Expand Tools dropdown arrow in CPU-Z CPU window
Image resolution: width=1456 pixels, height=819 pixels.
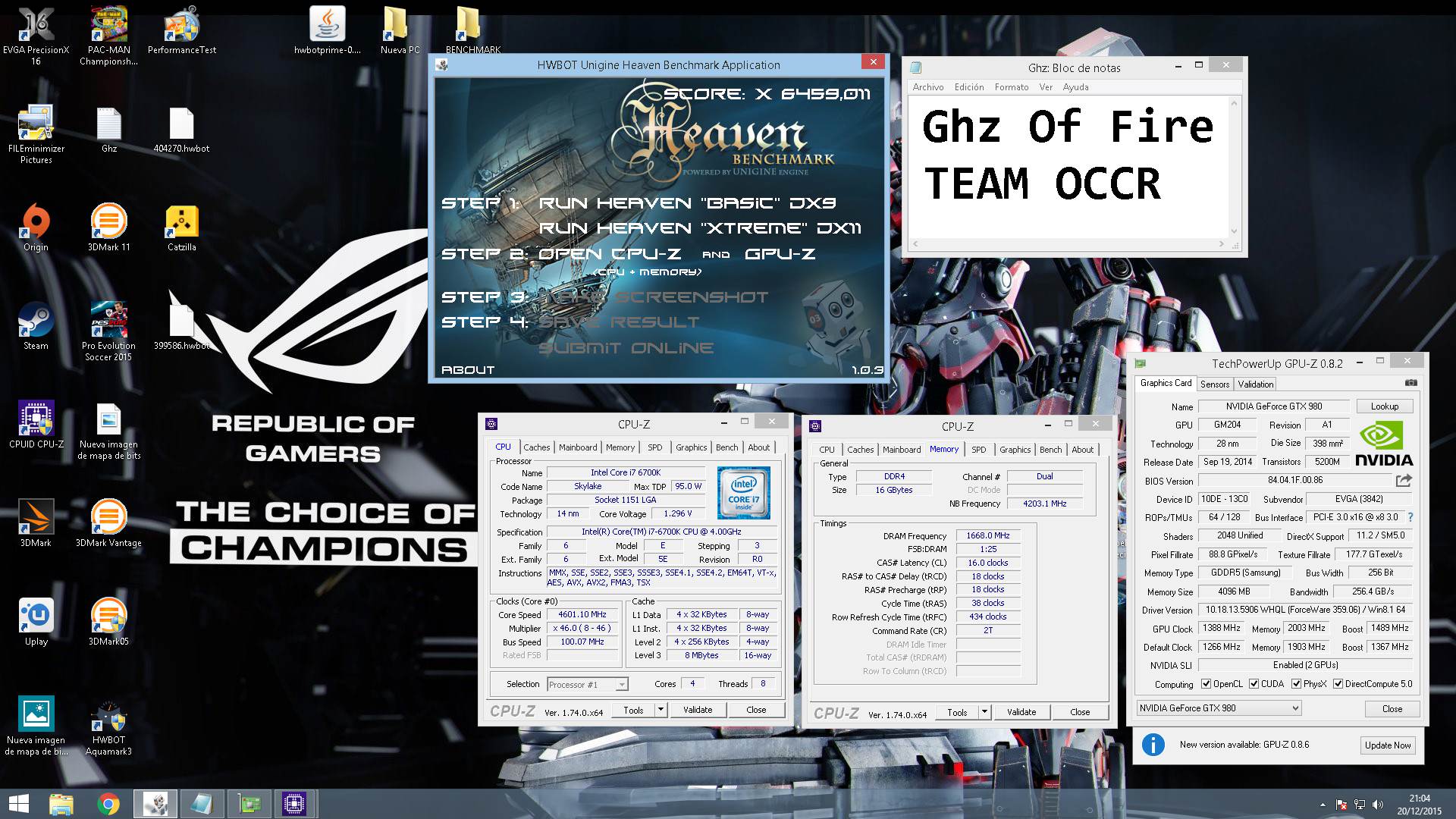[661, 710]
